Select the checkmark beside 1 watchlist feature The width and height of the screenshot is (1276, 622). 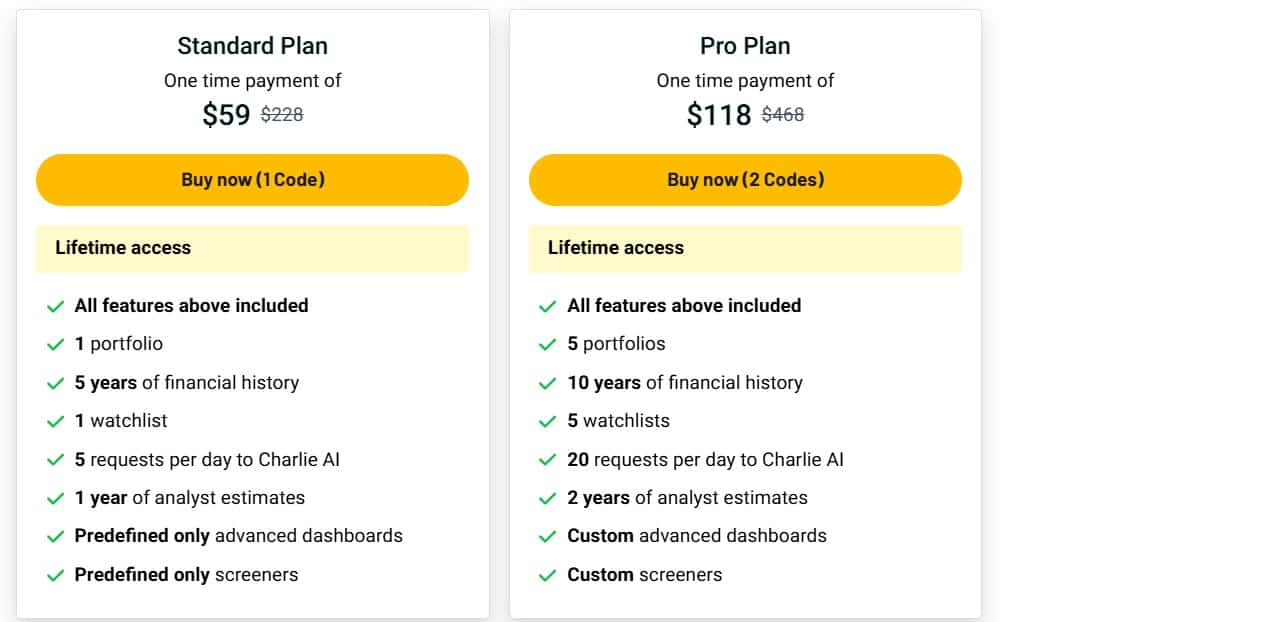click(x=57, y=421)
